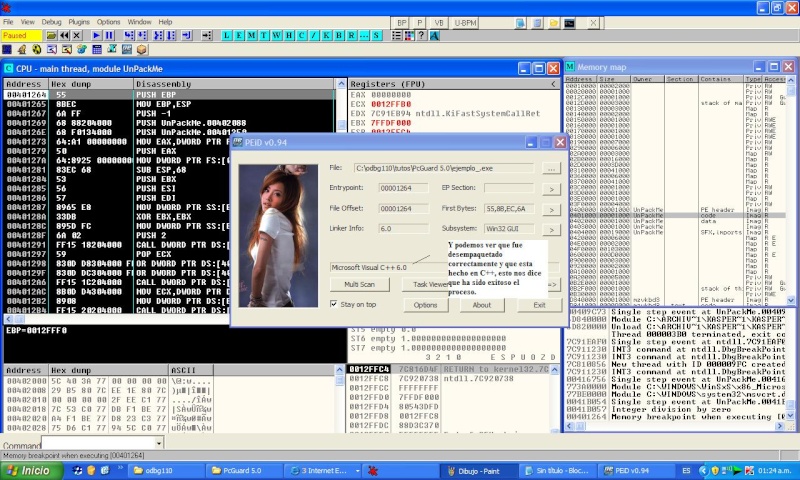
Task: Open the Plugins menu
Action: (x=79, y=22)
